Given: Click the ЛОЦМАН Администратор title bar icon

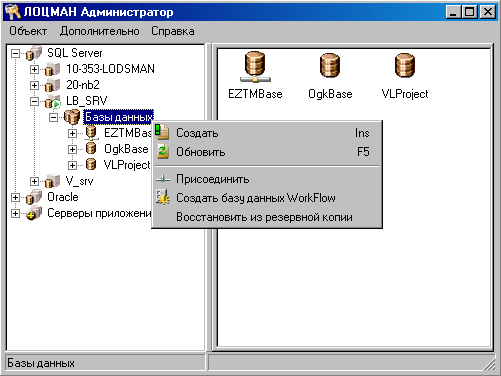Looking at the screenshot, I should pyautogui.click(x=12, y=12).
